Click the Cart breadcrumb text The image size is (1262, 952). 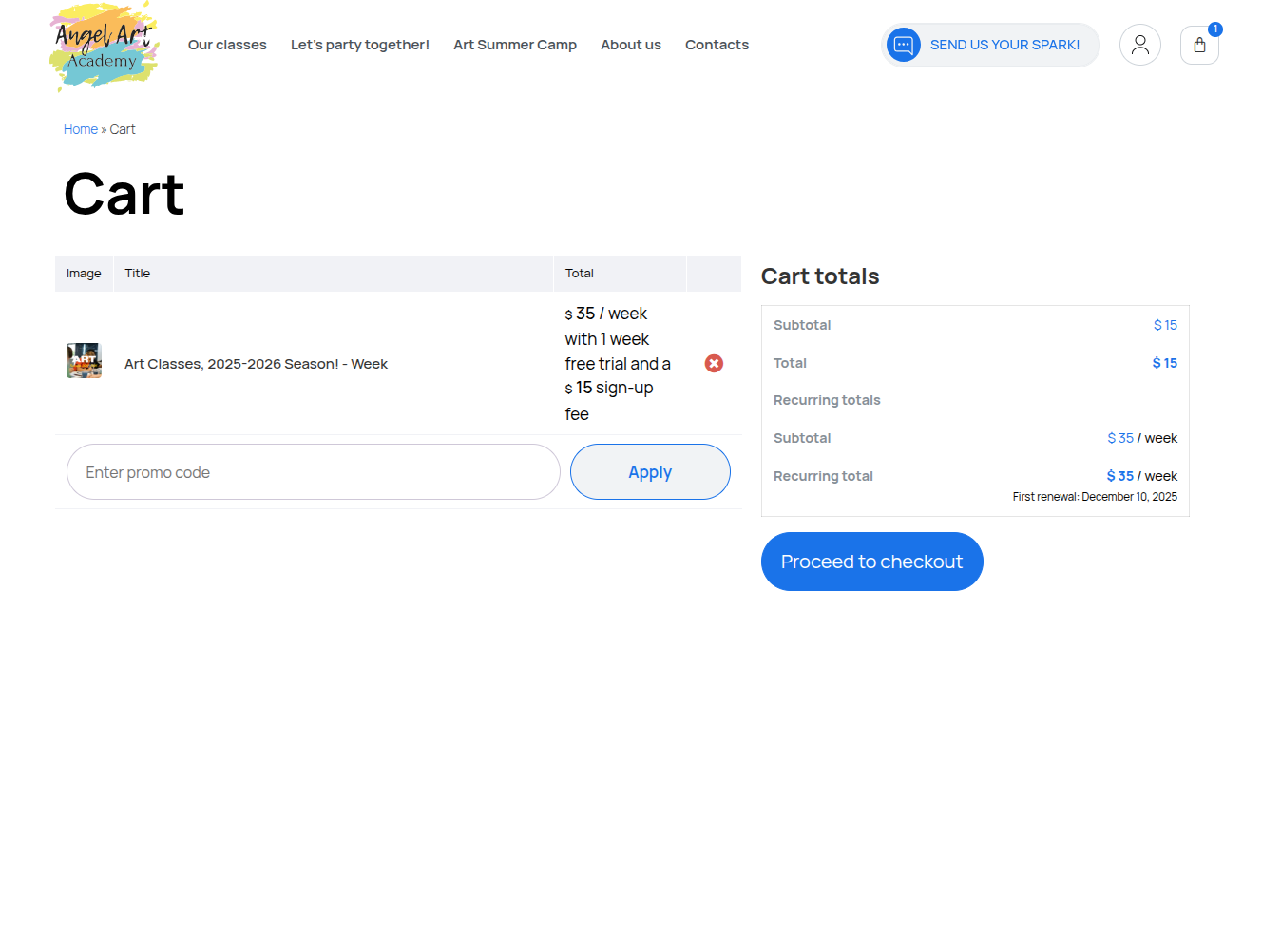click(123, 129)
